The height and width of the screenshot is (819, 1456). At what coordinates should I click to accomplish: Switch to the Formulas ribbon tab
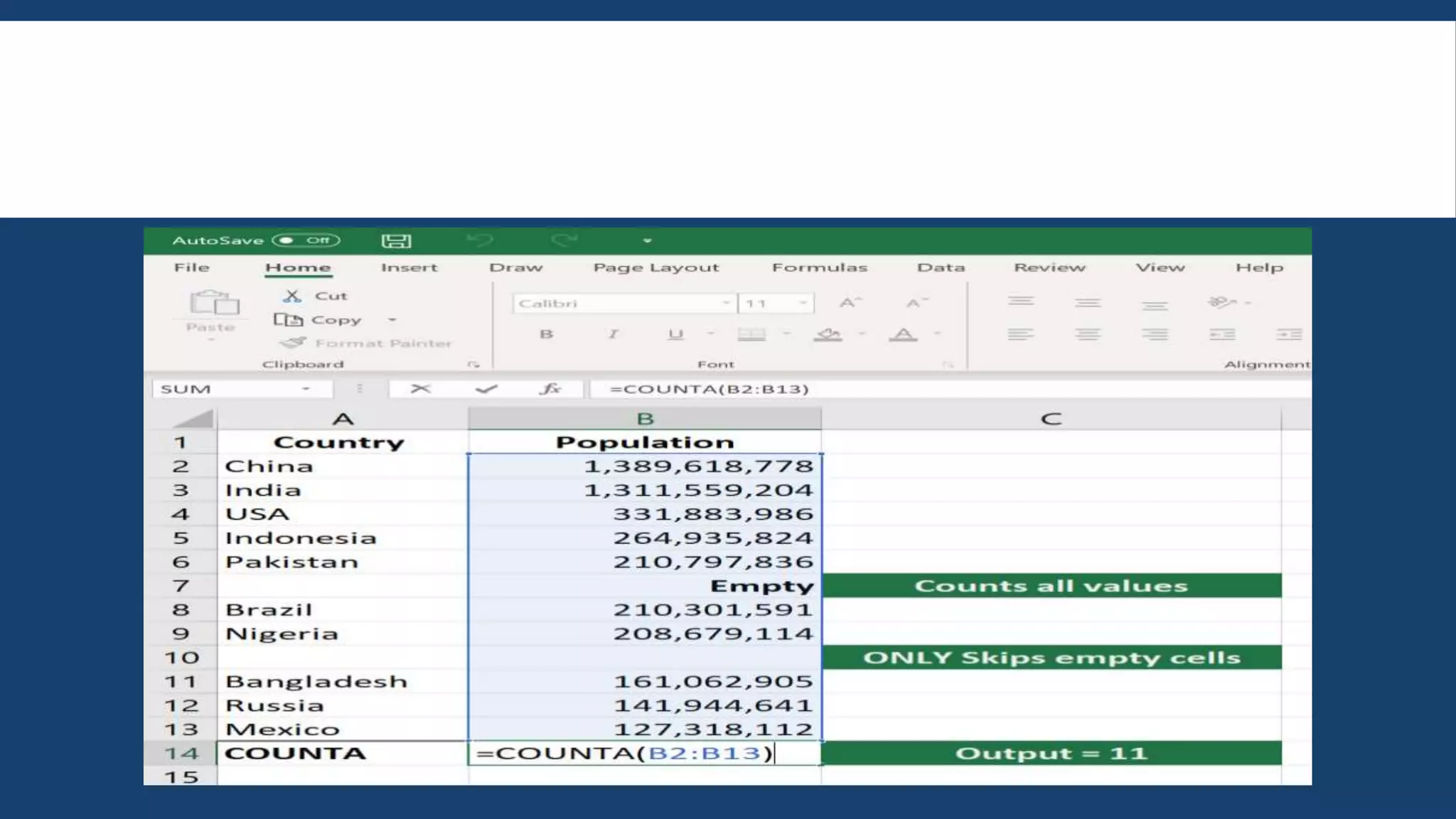coord(819,268)
